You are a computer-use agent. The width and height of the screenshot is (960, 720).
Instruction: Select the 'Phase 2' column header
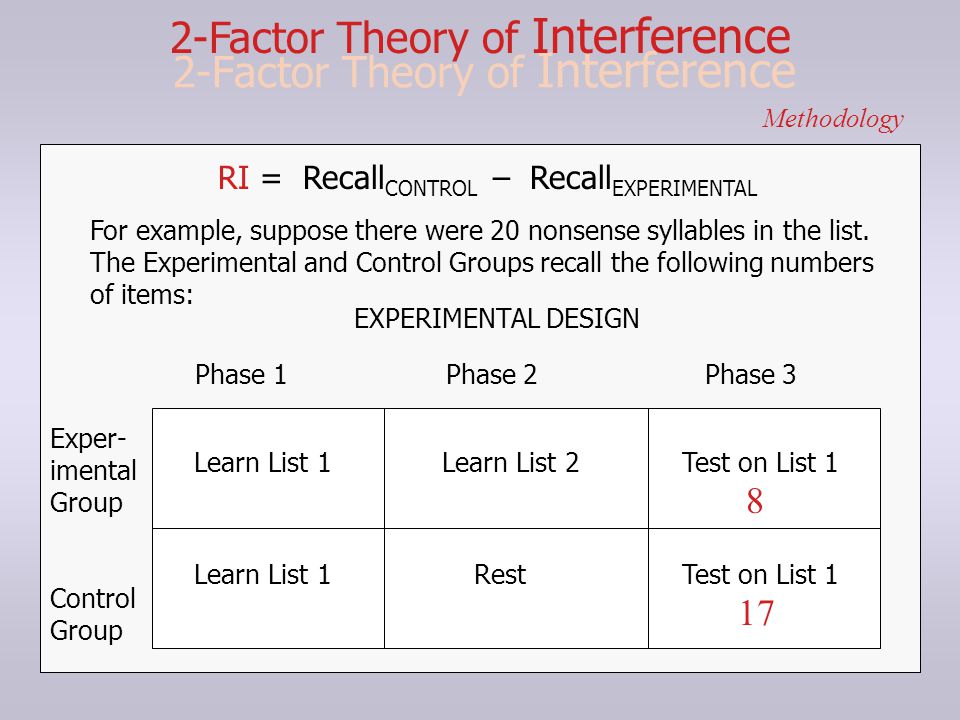491,374
